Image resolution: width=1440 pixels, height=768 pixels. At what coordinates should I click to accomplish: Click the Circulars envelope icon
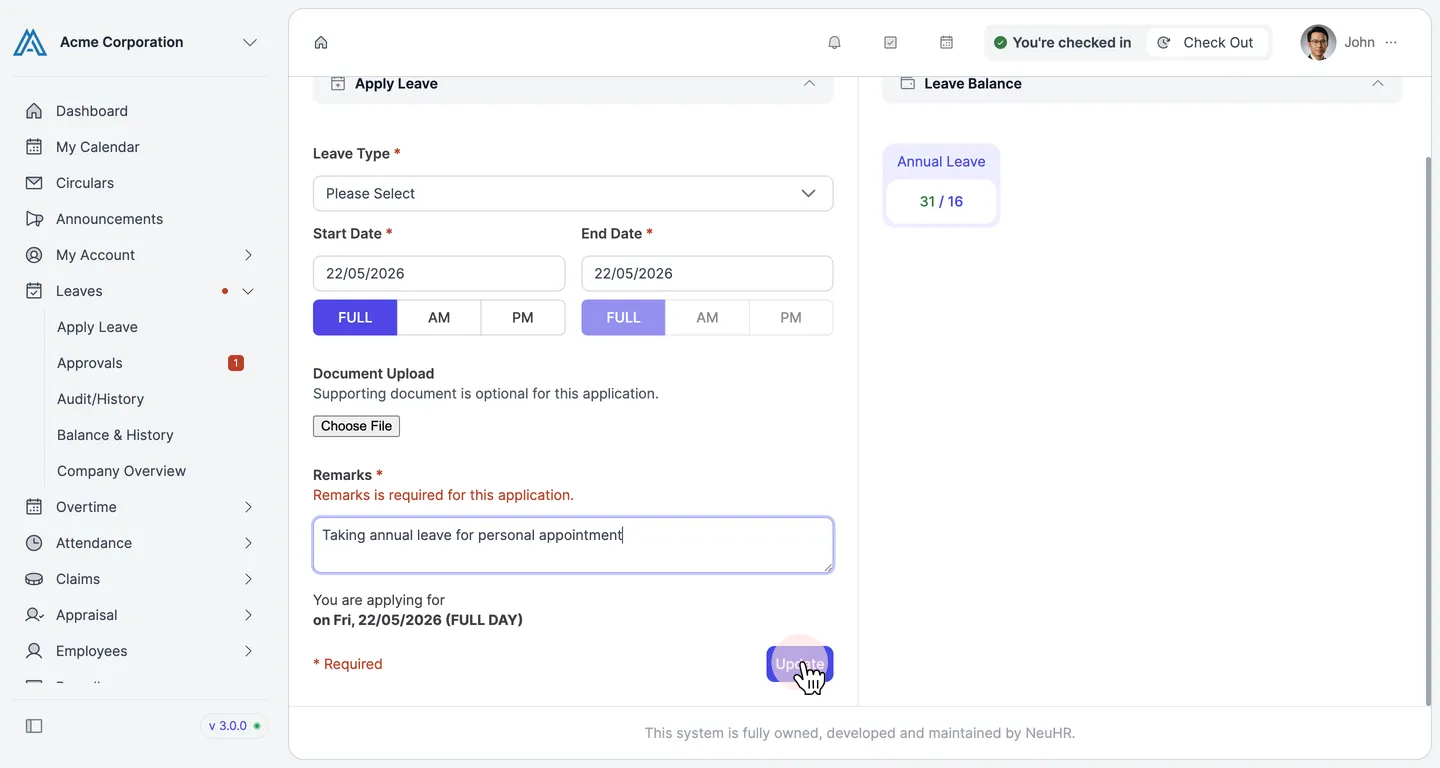[34, 183]
